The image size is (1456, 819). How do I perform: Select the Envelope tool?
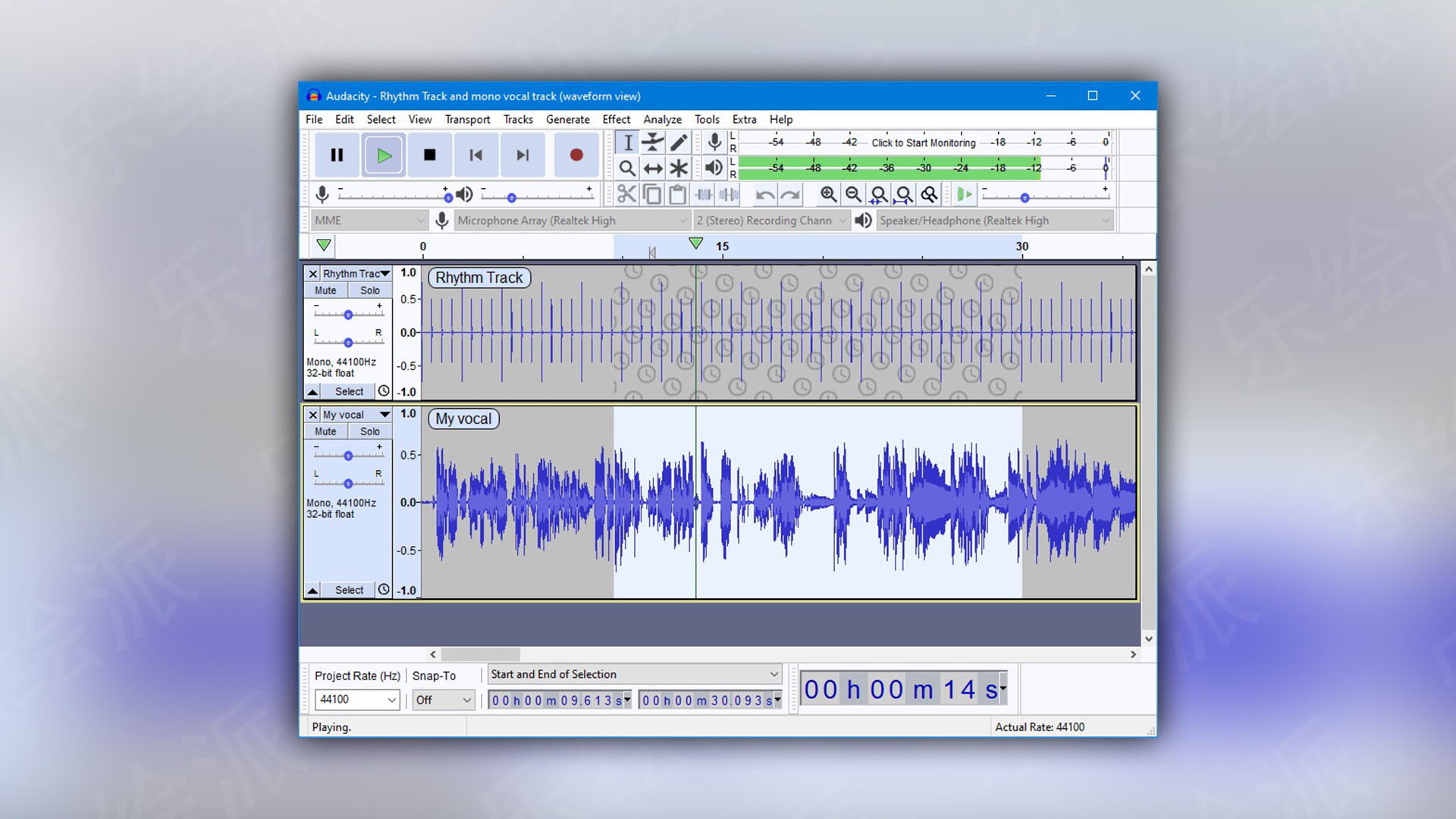coord(653,143)
